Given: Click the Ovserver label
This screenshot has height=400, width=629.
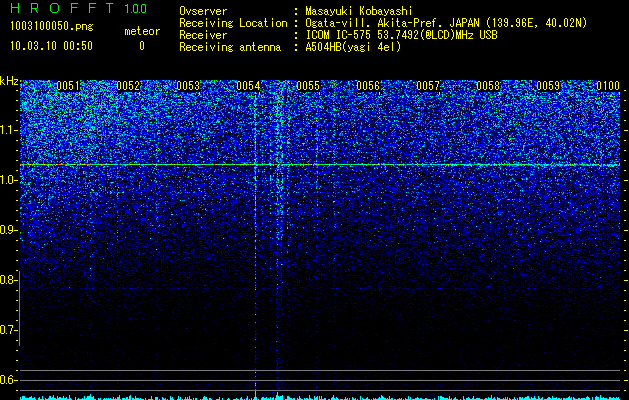Looking at the screenshot, I should 203,11.
